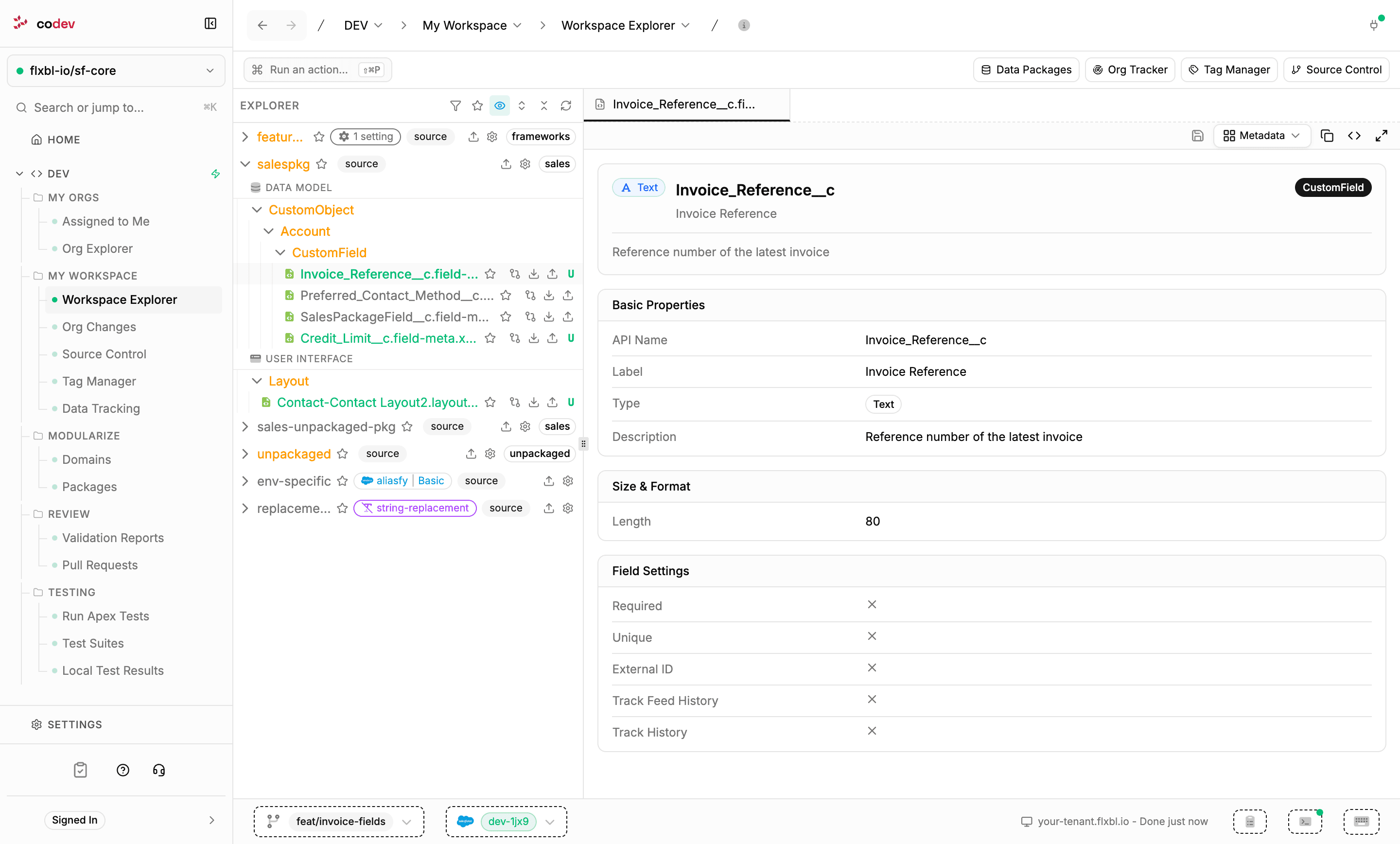The width and height of the screenshot is (1400, 844).
Task: Open Validation Reports in sidebar
Action: point(112,538)
